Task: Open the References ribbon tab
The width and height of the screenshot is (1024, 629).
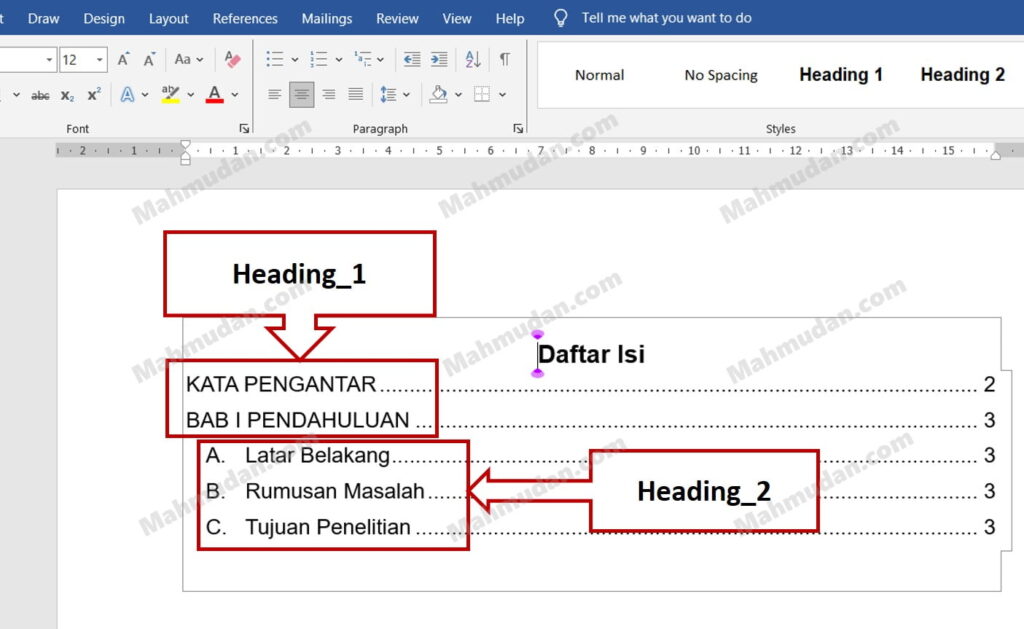Action: [x=245, y=18]
